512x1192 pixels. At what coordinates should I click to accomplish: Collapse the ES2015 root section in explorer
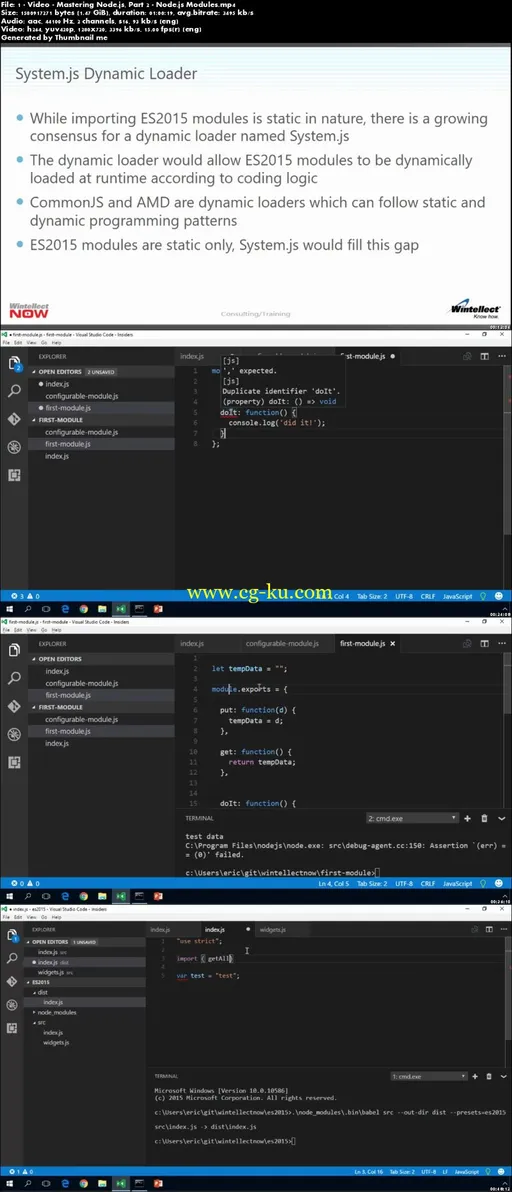point(86,982)
